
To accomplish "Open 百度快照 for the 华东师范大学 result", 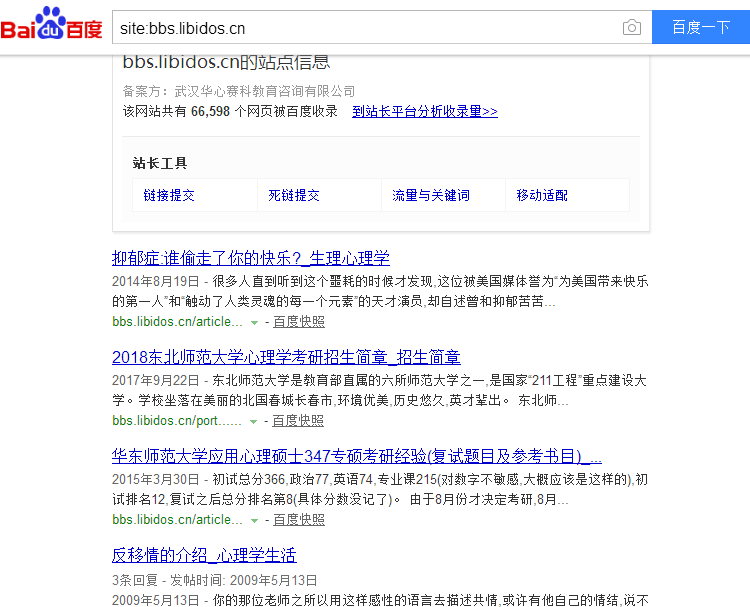I will pos(299,520).
